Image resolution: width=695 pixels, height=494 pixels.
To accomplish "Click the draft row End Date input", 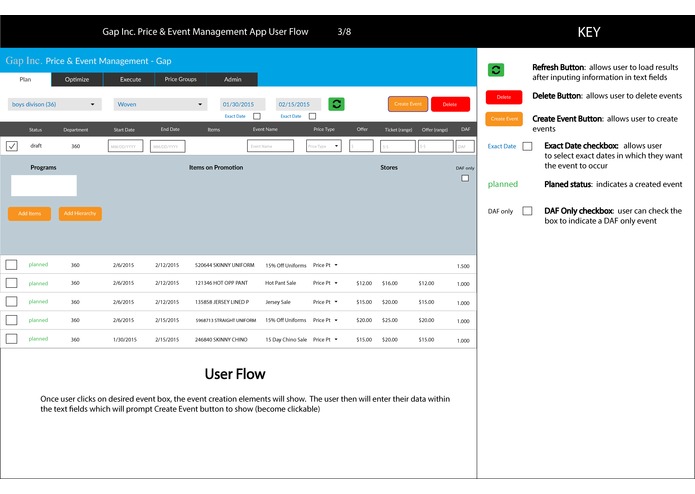I will 168,146.
